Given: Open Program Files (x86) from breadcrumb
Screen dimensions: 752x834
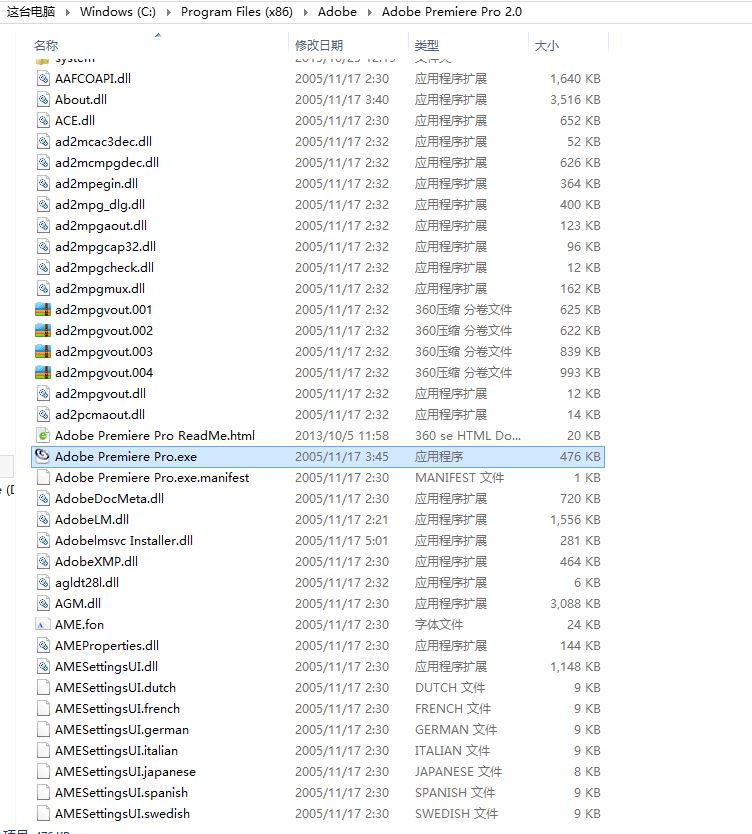Looking at the screenshot, I should [x=237, y=12].
